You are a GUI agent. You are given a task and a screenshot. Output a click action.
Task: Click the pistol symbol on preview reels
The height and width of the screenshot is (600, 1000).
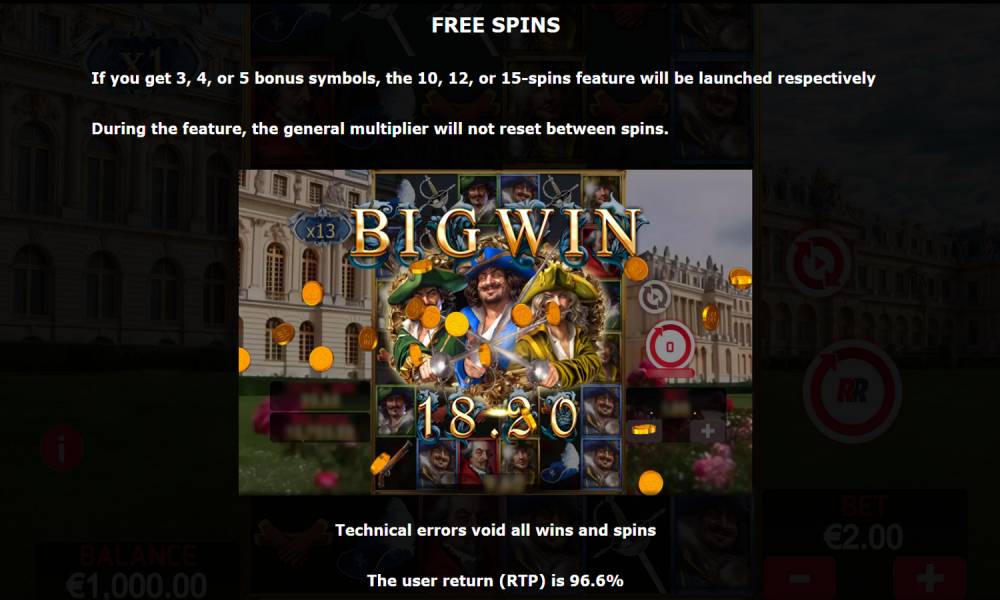click(392, 462)
